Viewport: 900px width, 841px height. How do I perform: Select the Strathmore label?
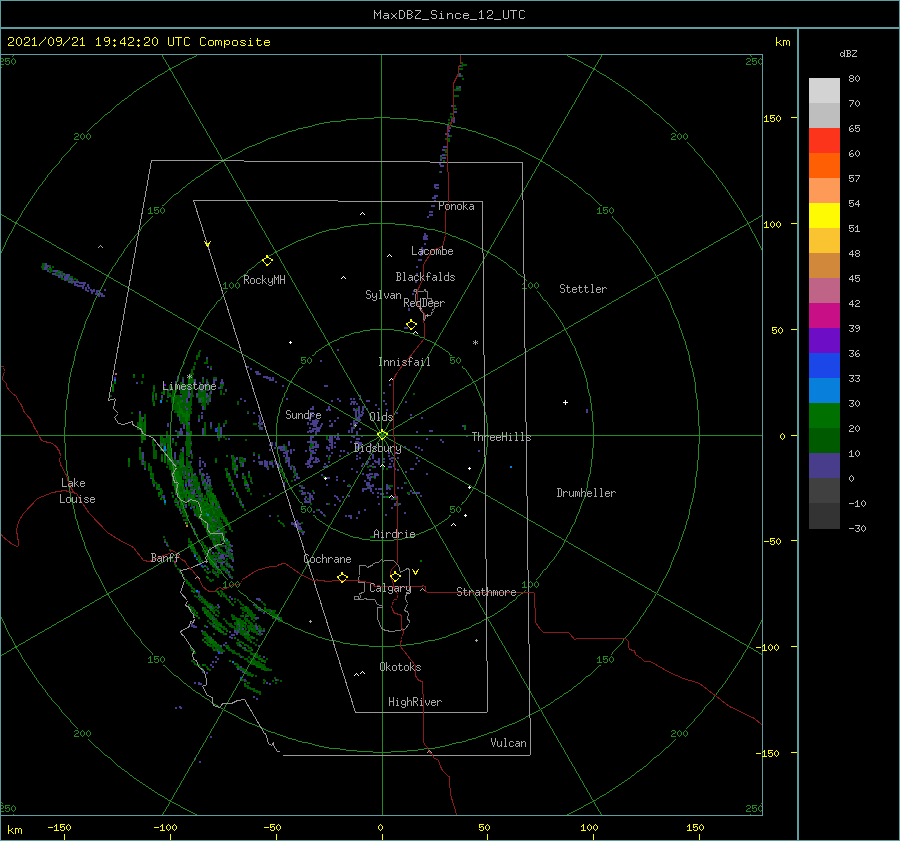pos(486,592)
